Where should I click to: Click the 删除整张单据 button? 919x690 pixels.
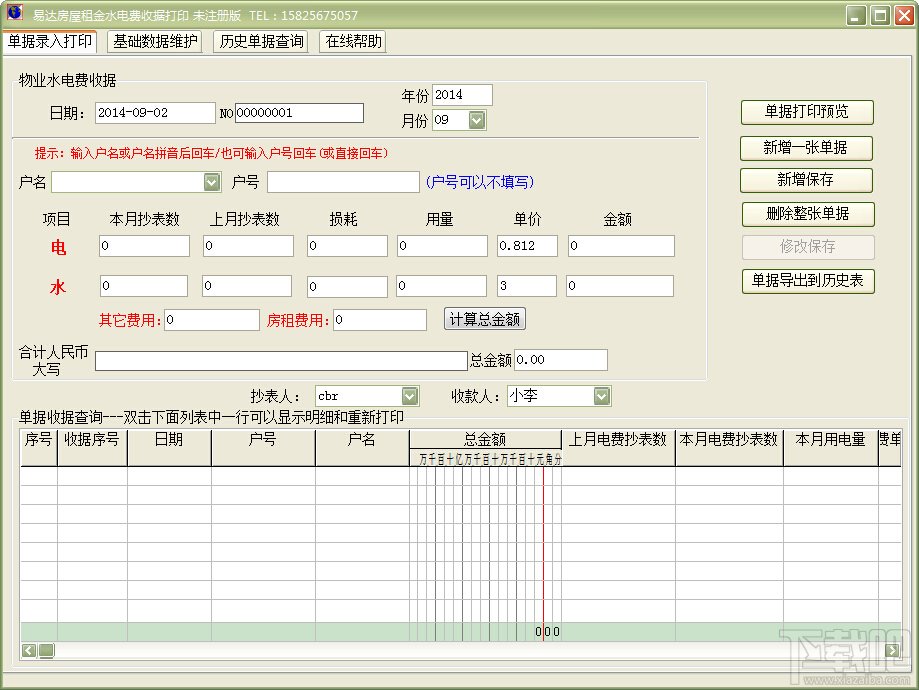[x=808, y=214]
